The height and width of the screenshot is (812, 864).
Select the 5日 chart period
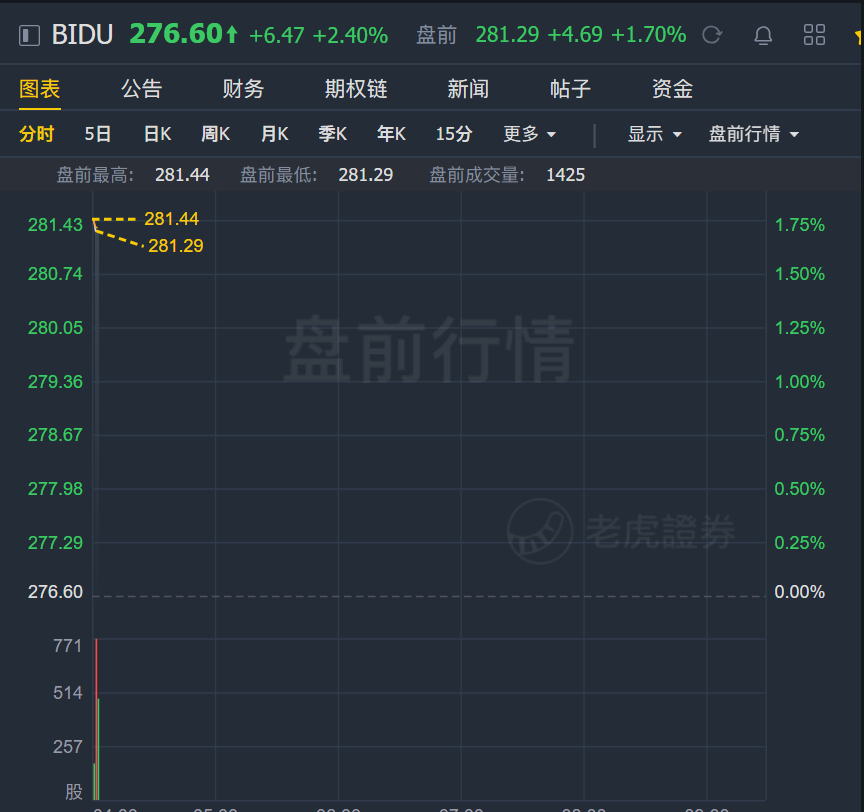[98, 134]
